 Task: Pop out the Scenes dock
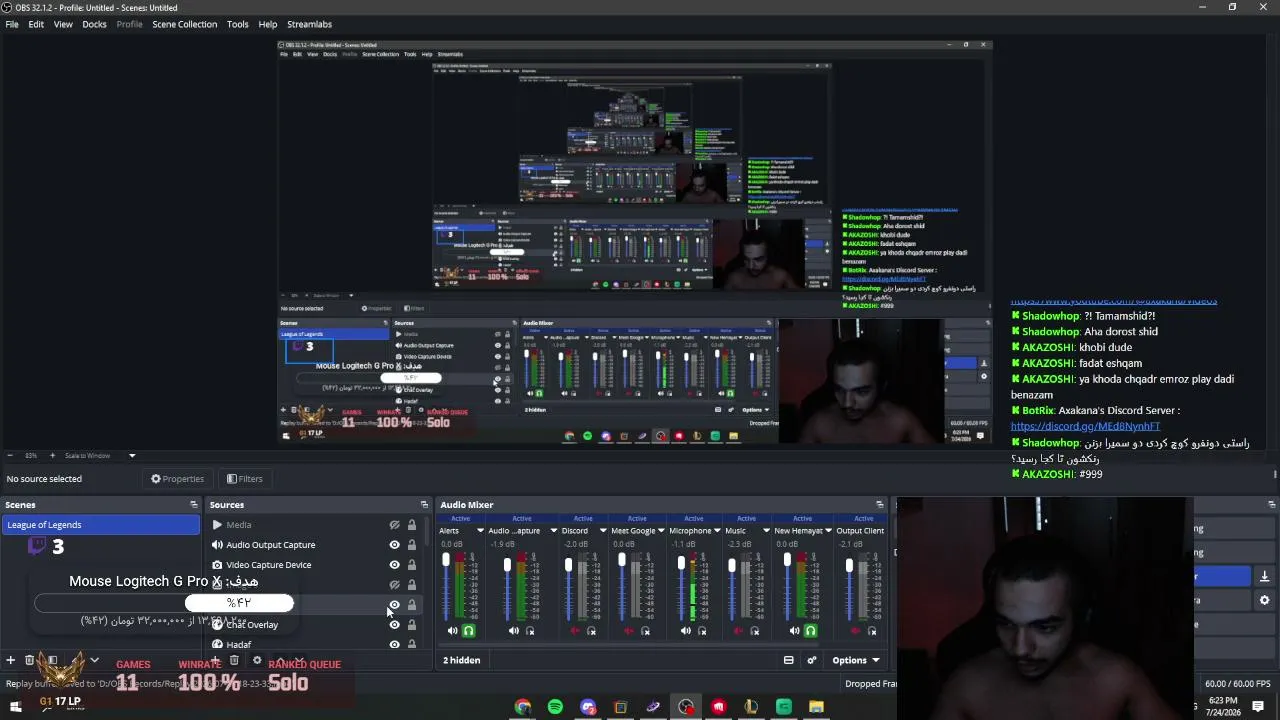[194, 505]
